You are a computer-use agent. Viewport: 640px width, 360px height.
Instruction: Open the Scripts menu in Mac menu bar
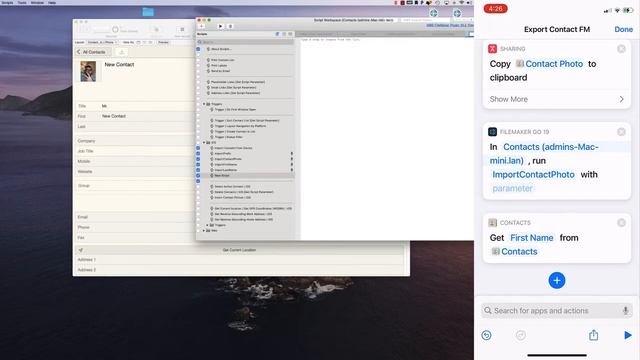(7, 2)
